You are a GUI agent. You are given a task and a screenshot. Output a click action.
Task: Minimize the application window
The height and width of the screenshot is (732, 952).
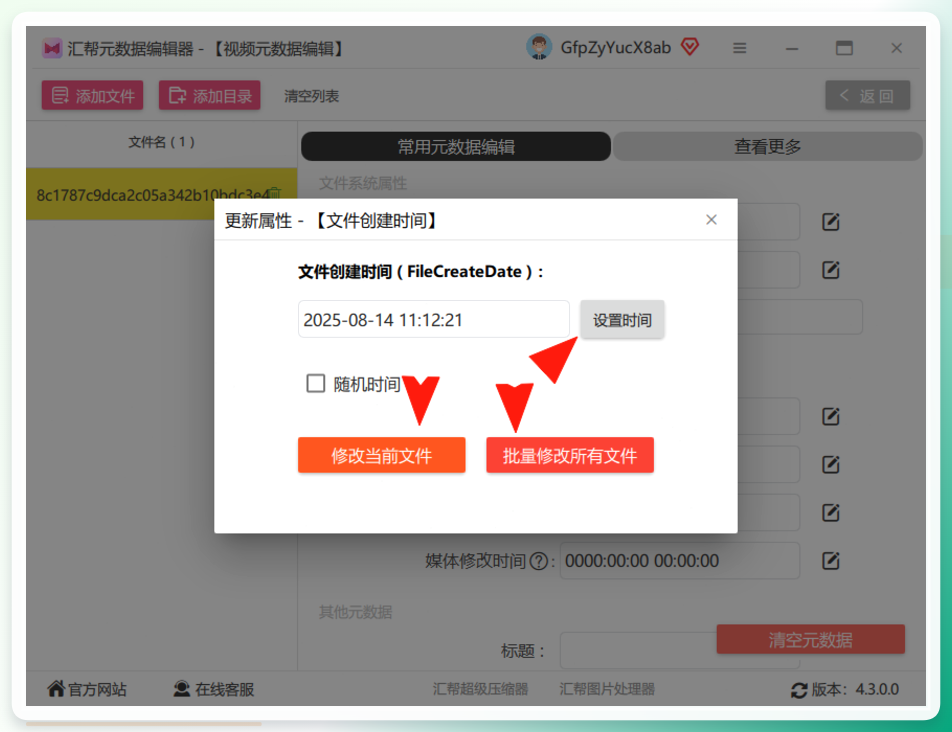click(x=792, y=48)
